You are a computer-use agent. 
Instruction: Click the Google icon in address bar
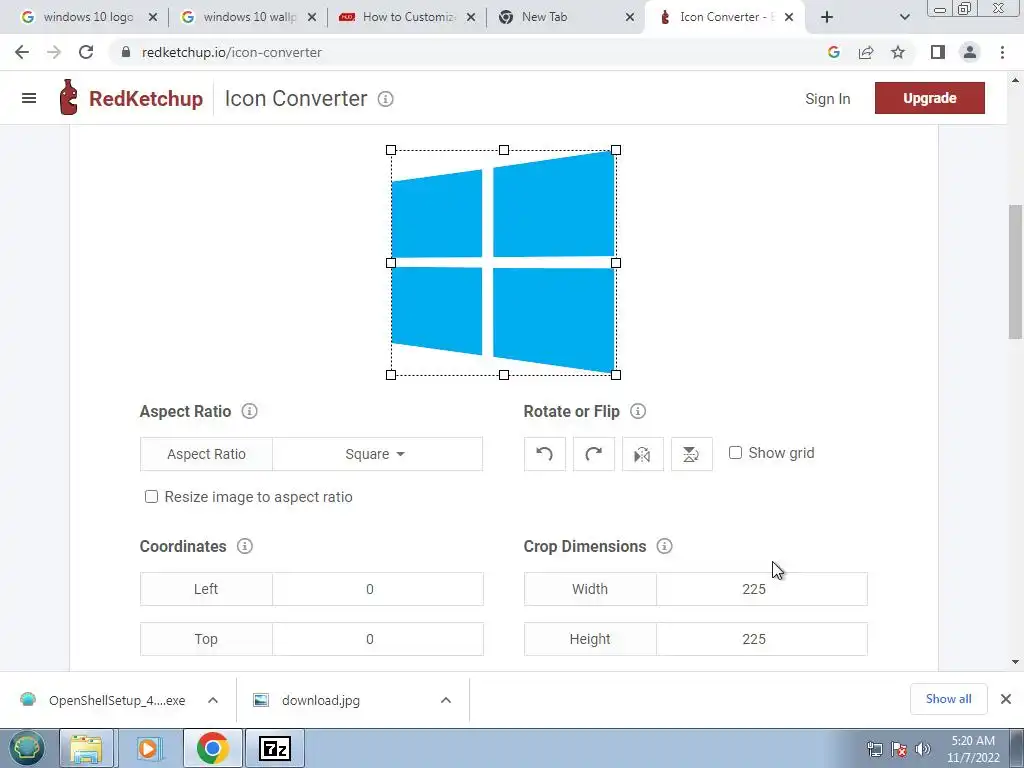[x=833, y=52]
